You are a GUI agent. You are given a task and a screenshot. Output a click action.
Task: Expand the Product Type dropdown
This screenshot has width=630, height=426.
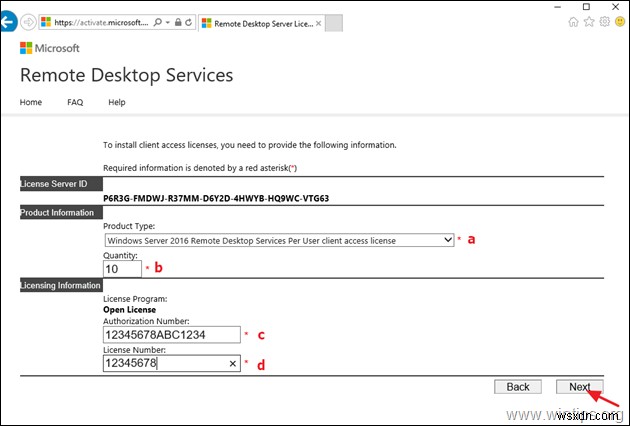pyautogui.click(x=448, y=240)
